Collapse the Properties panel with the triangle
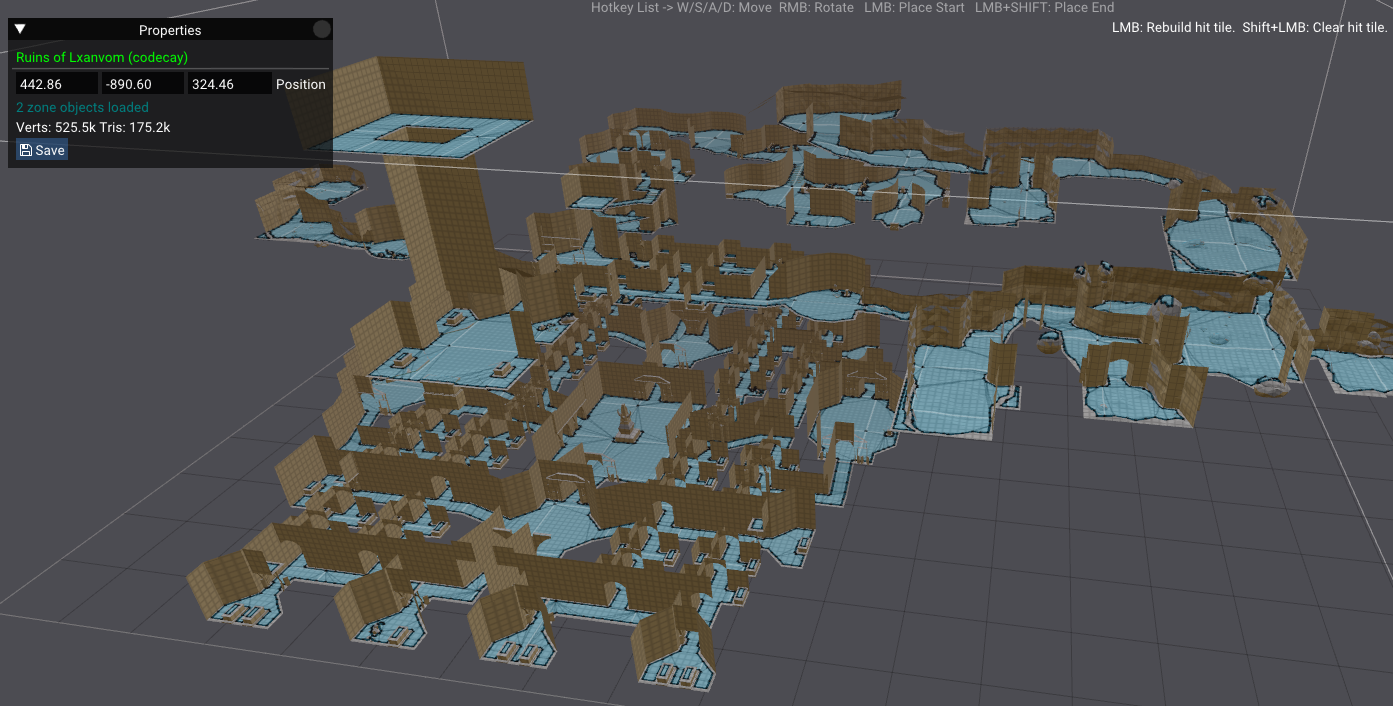The image size is (1393, 706). [20, 30]
